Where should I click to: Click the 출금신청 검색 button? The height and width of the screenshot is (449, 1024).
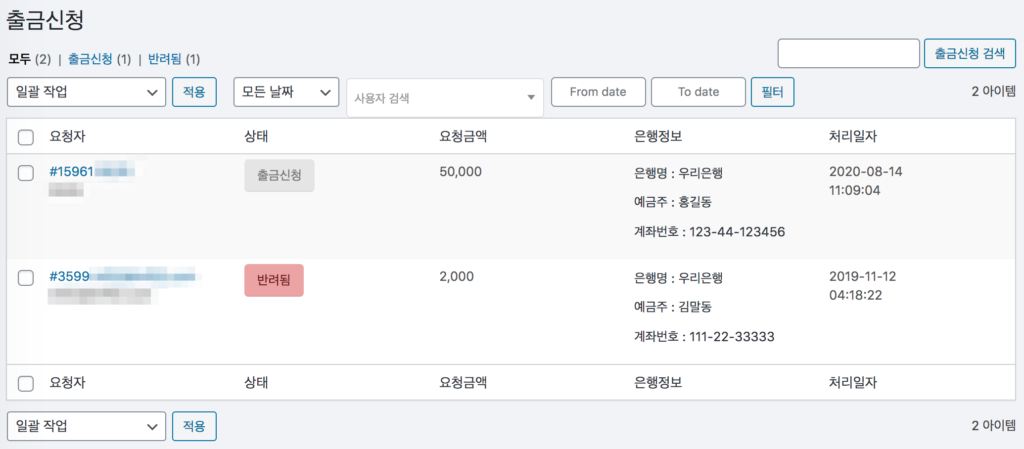(969, 54)
